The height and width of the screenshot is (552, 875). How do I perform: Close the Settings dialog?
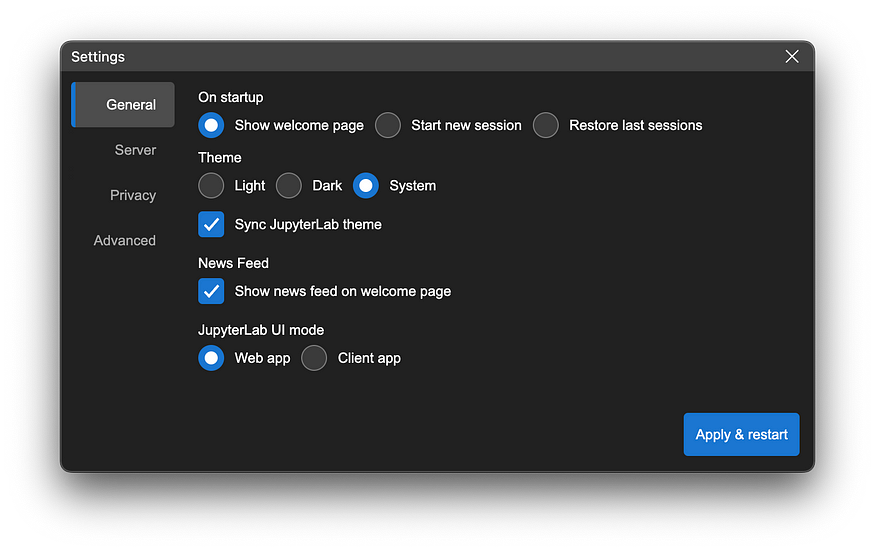[x=792, y=56]
